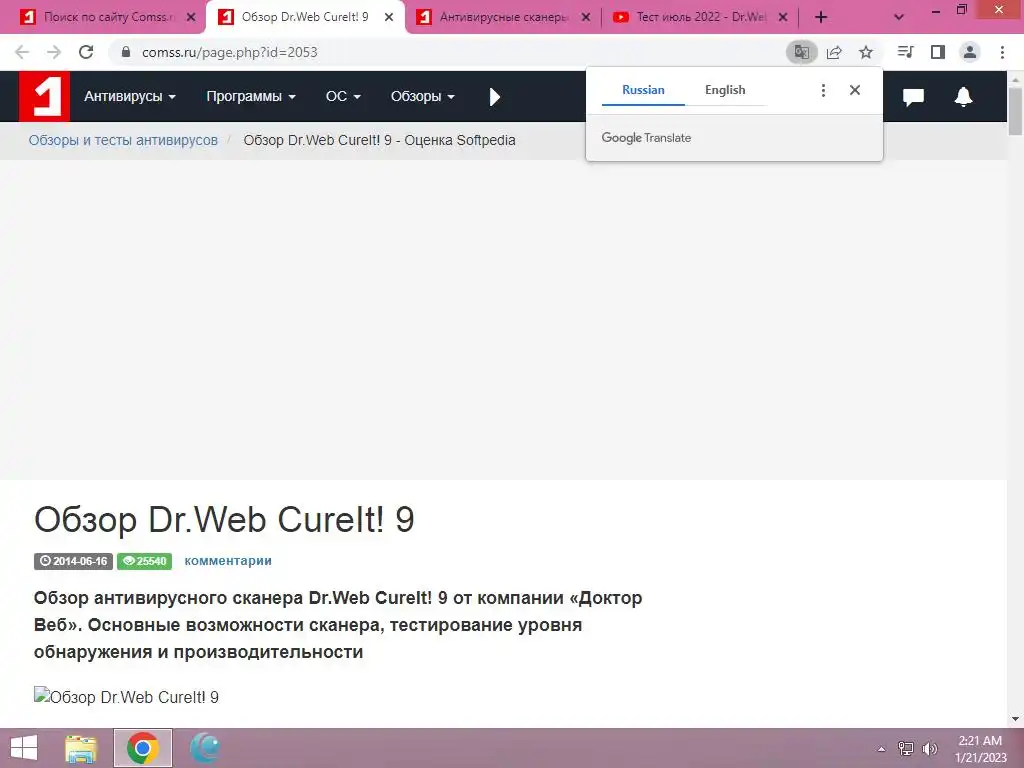Image resolution: width=1024 pixels, height=768 pixels.
Task: Open Windows Start menu
Action: (24, 748)
